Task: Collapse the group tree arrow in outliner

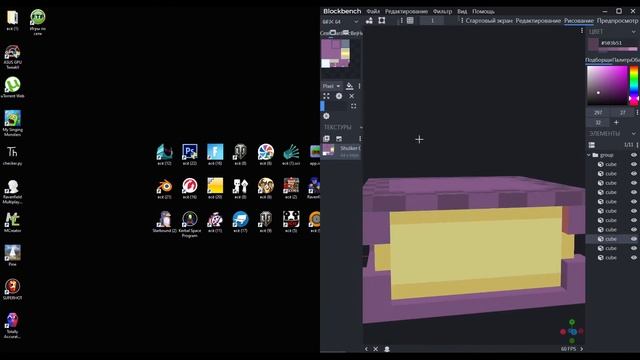Action: (x=589, y=155)
